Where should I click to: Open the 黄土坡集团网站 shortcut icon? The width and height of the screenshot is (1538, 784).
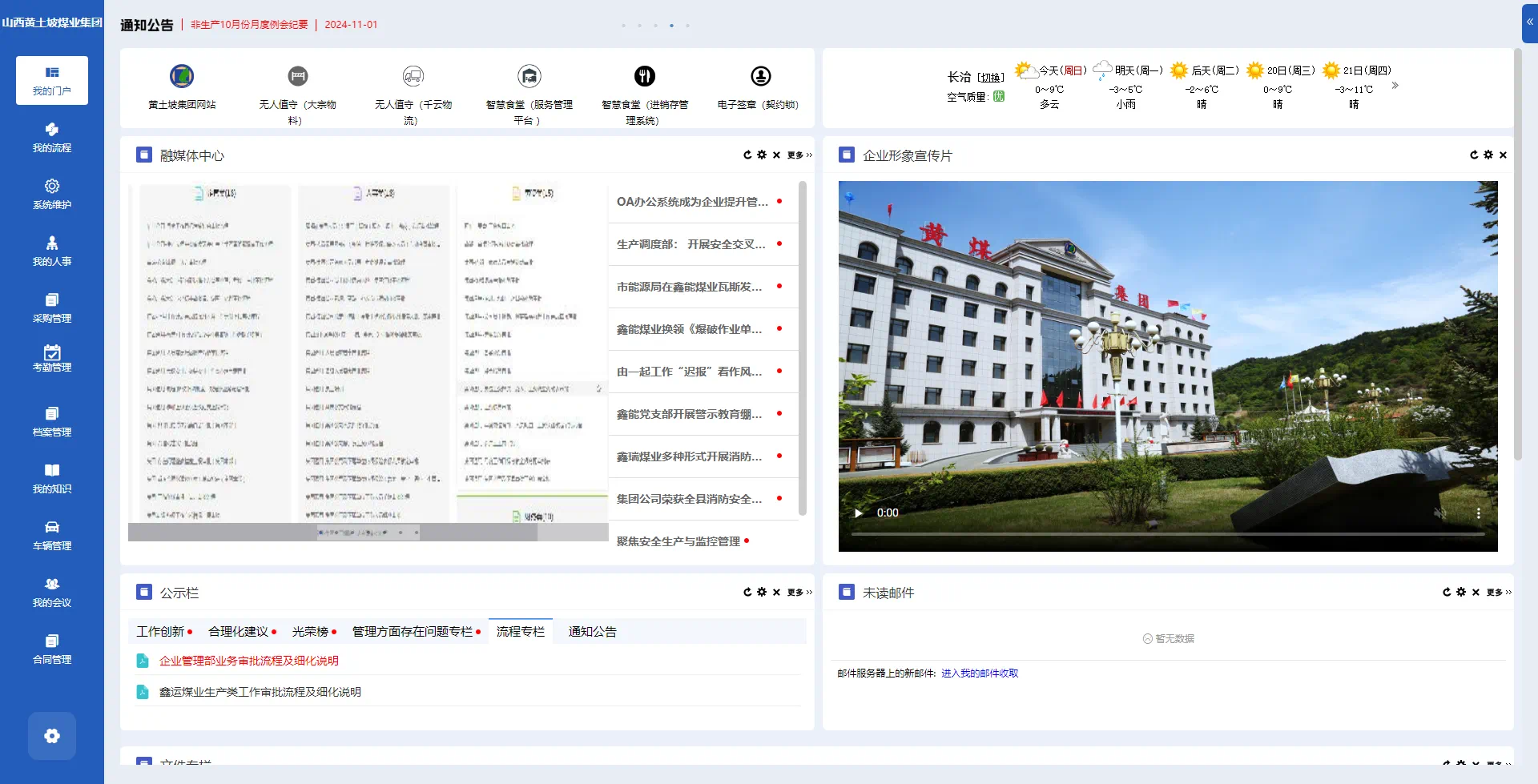(182, 77)
